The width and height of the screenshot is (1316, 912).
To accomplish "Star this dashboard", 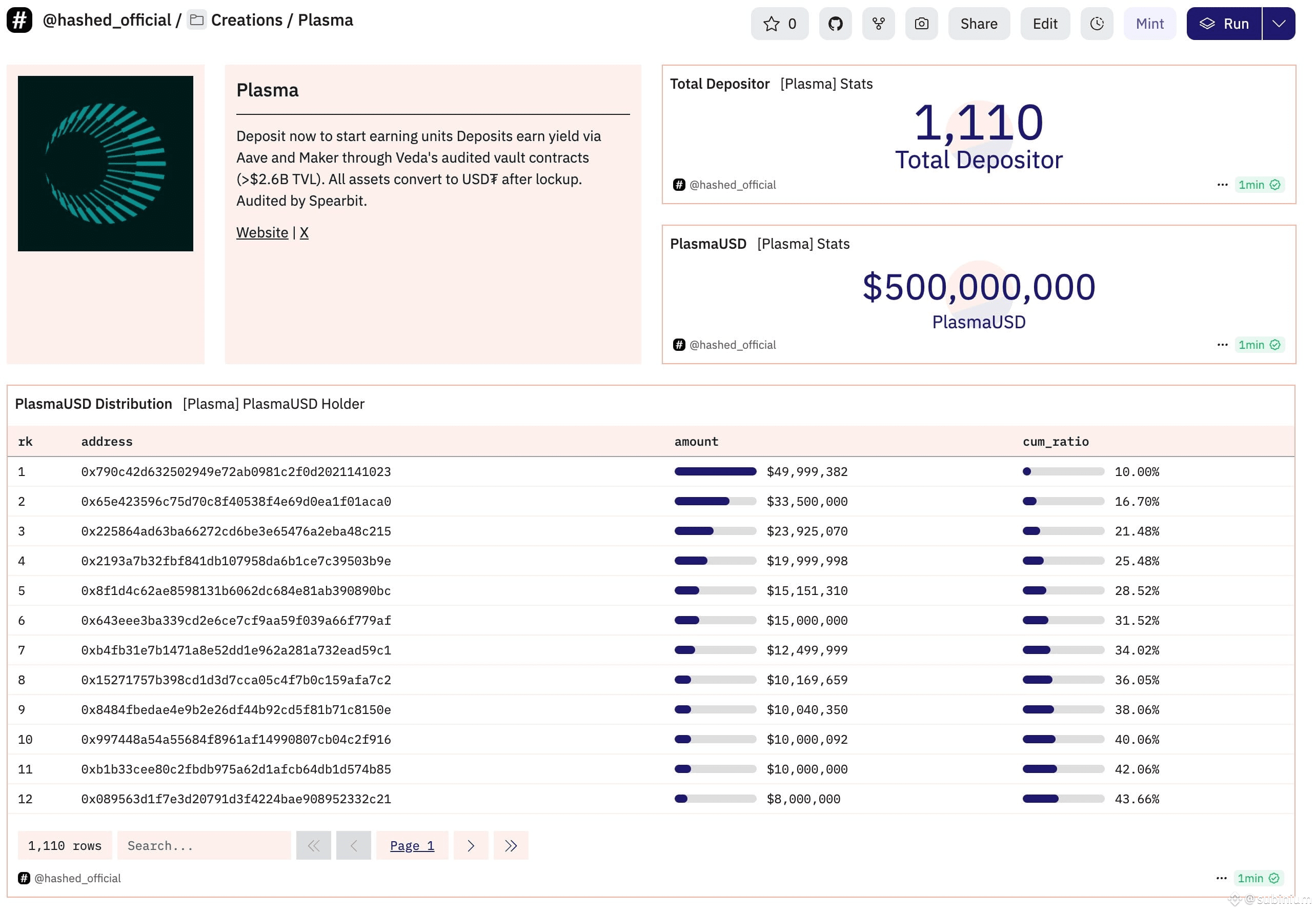I will [x=779, y=24].
